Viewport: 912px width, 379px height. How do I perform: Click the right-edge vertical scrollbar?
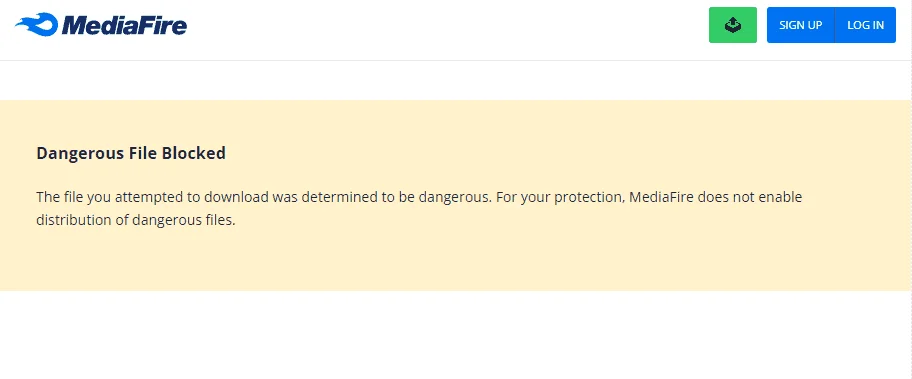910,190
